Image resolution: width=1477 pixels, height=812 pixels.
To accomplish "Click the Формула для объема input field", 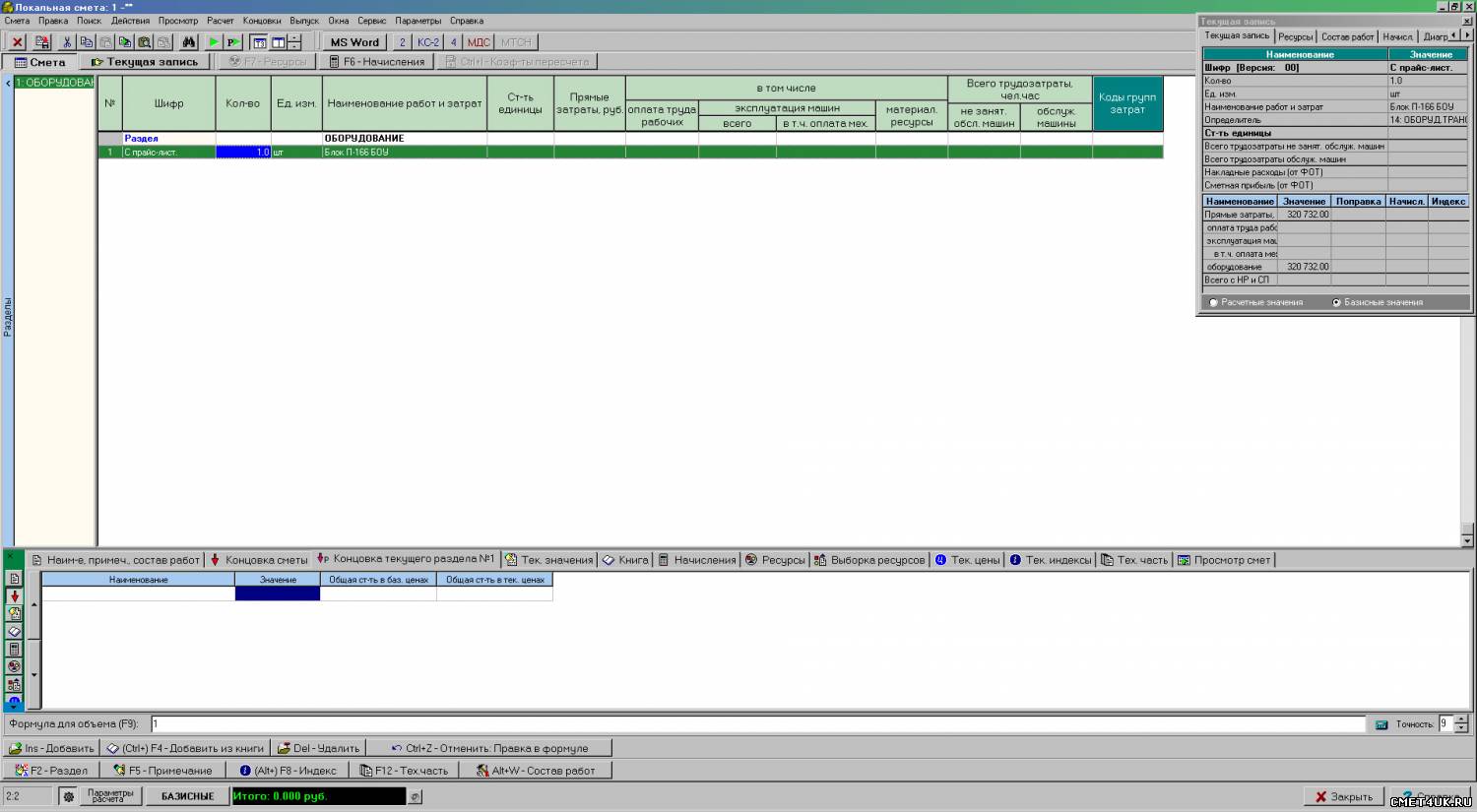I will 757,724.
